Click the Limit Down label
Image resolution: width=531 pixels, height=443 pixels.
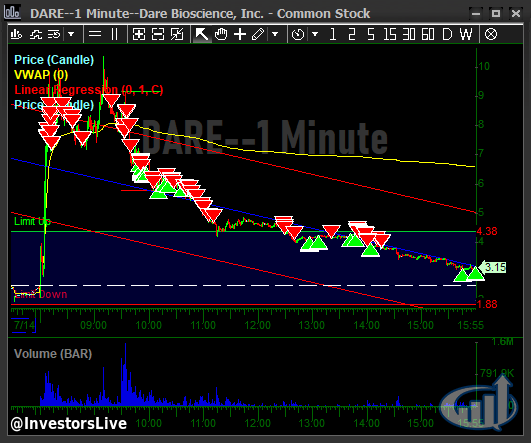point(41,294)
